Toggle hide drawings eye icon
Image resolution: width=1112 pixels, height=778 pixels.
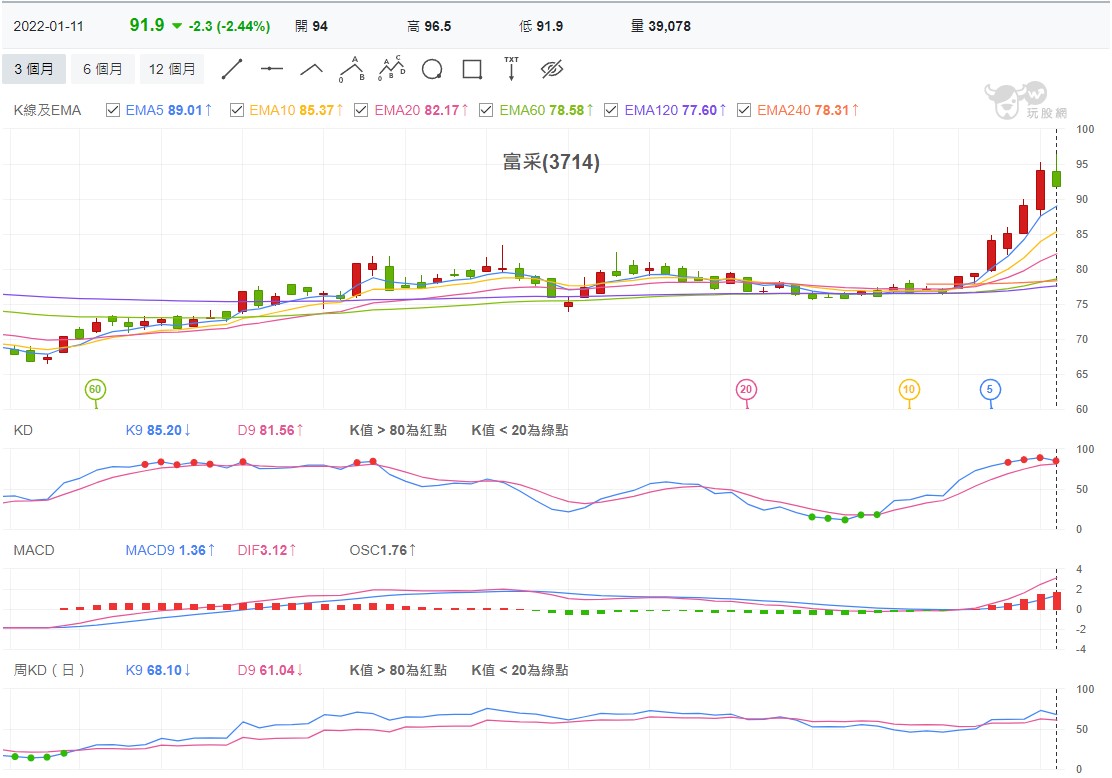pyautogui.click(x=552, y=69)
